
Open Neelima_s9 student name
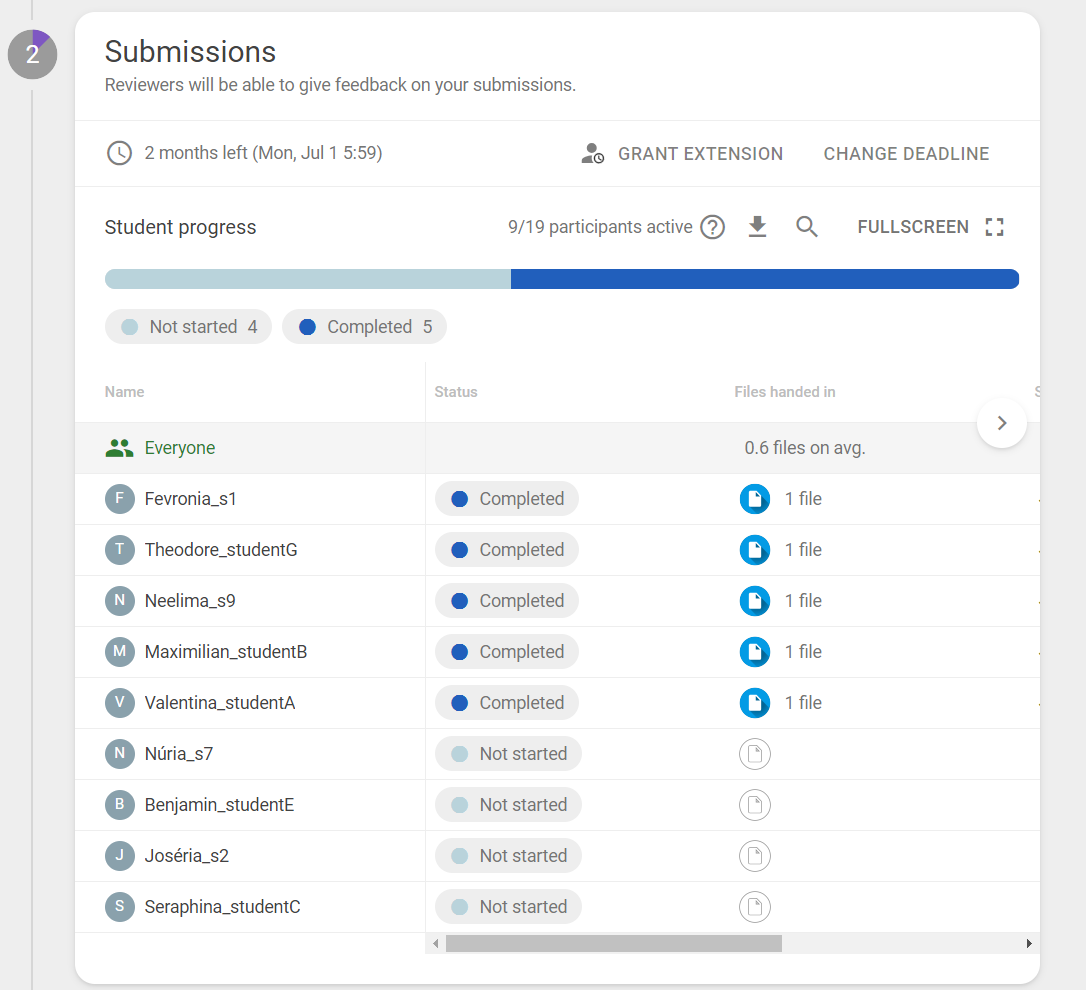(x=190, y=601)
